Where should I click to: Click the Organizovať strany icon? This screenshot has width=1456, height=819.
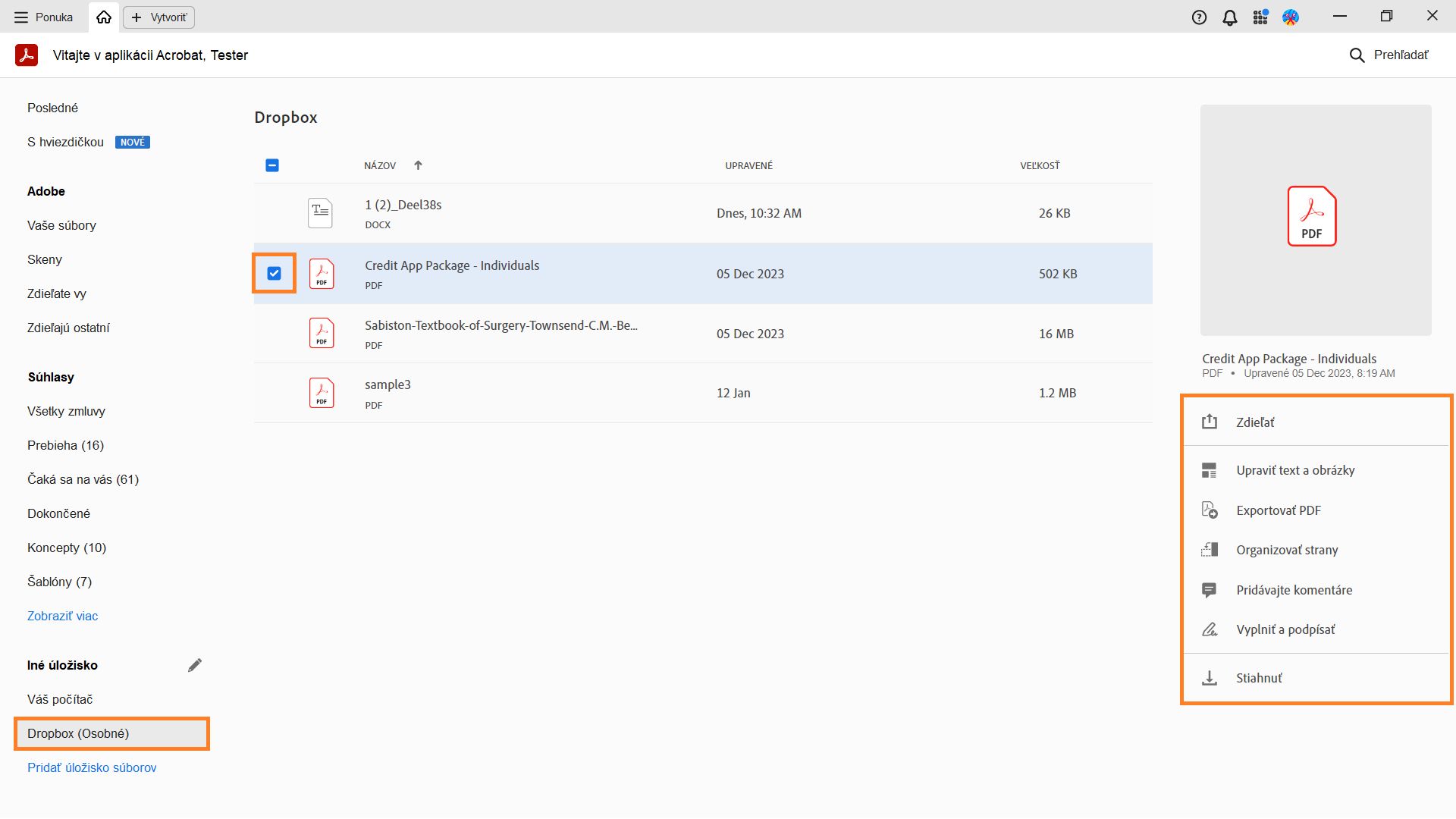[x=1210, y=550]
